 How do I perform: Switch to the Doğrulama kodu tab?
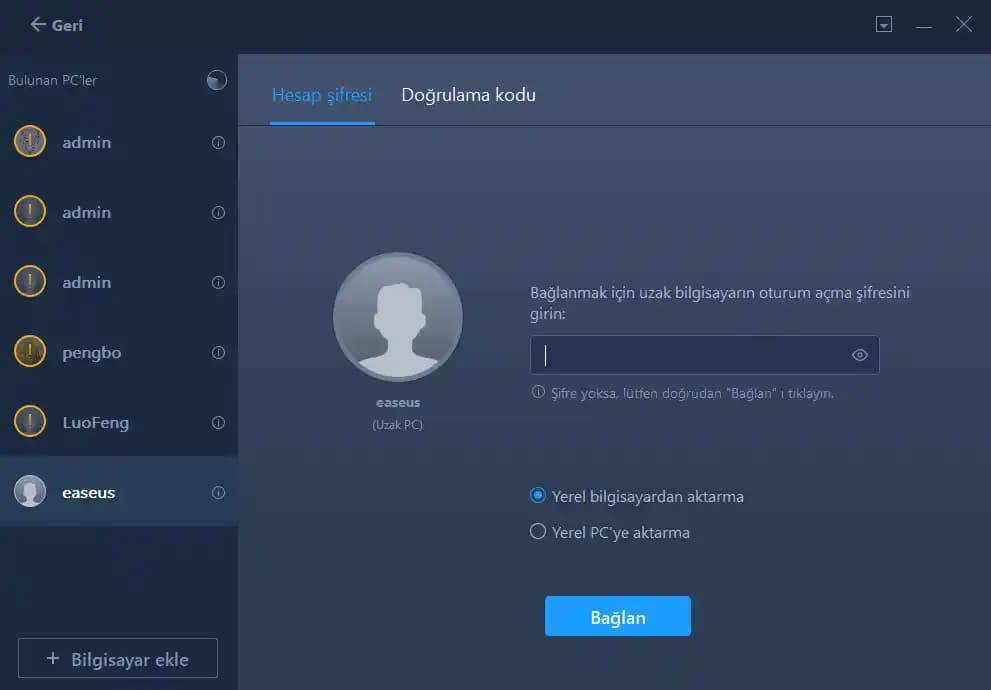[x=468, y=95]
